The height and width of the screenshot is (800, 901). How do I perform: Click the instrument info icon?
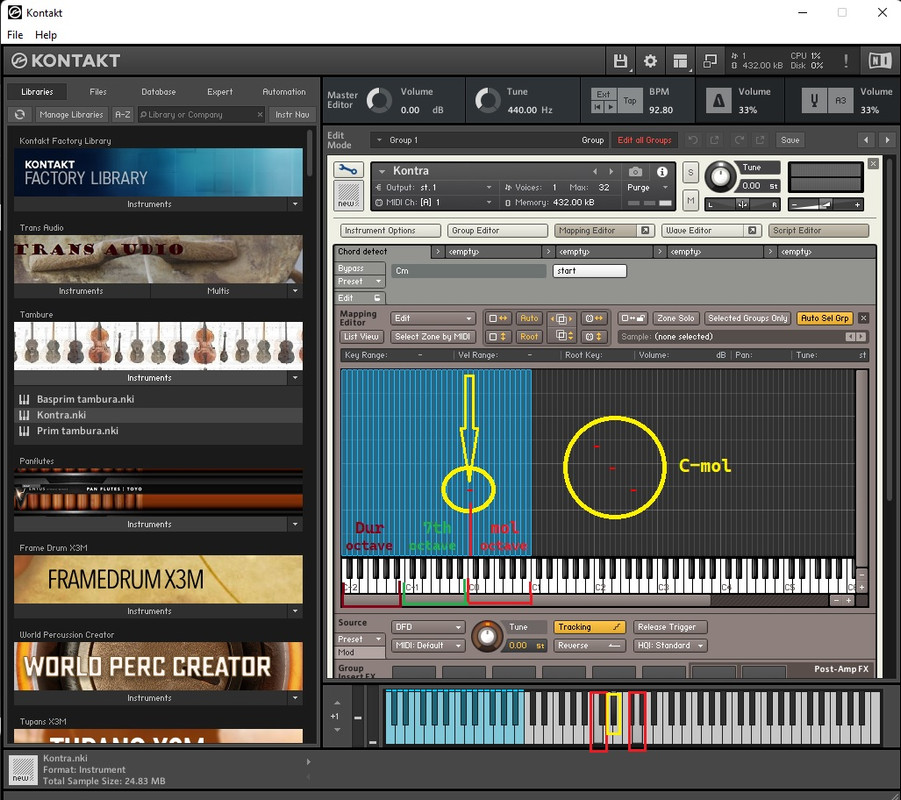662,171
